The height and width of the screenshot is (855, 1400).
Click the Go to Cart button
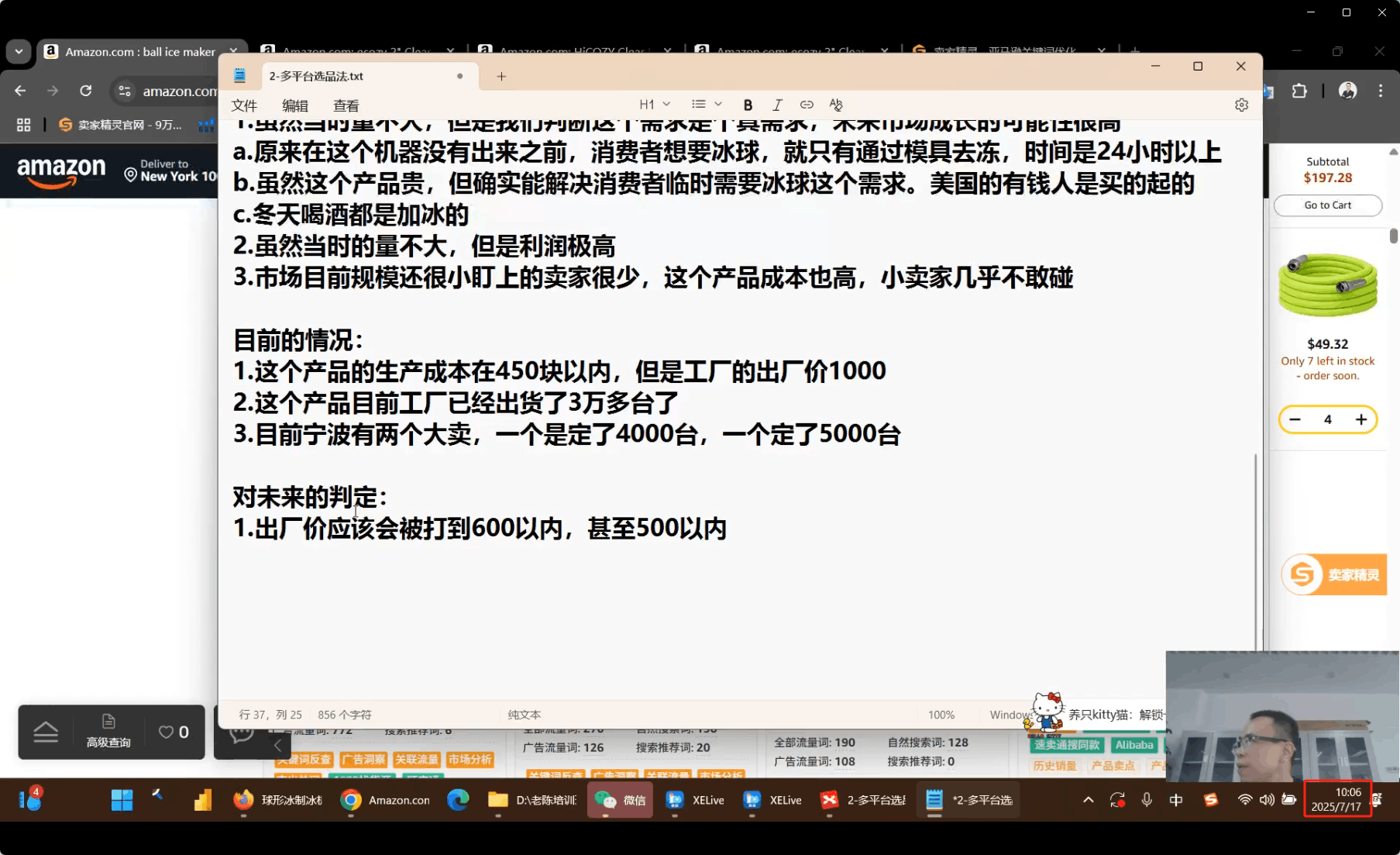pos(1327,205)
